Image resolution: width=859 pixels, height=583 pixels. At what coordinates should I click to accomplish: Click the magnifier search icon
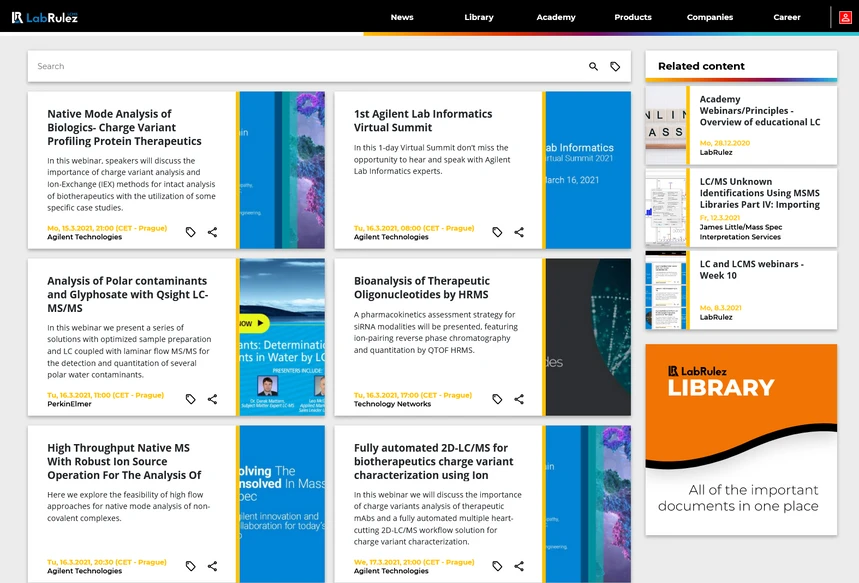coord(593,66)
